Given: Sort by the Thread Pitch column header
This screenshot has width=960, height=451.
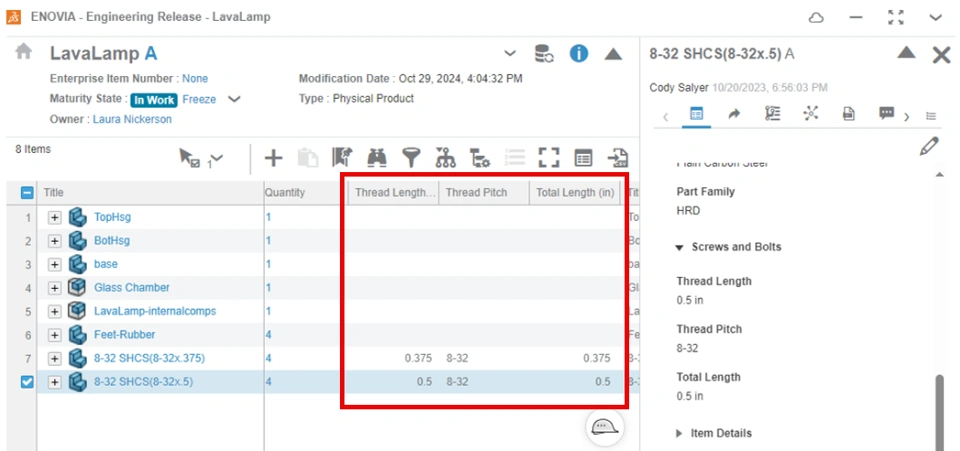Looking at the screenshot, I should [484, 193].
